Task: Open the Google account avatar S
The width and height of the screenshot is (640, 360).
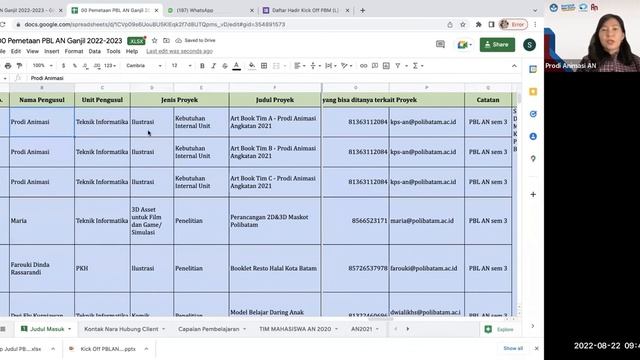Action: coord(529,44)
